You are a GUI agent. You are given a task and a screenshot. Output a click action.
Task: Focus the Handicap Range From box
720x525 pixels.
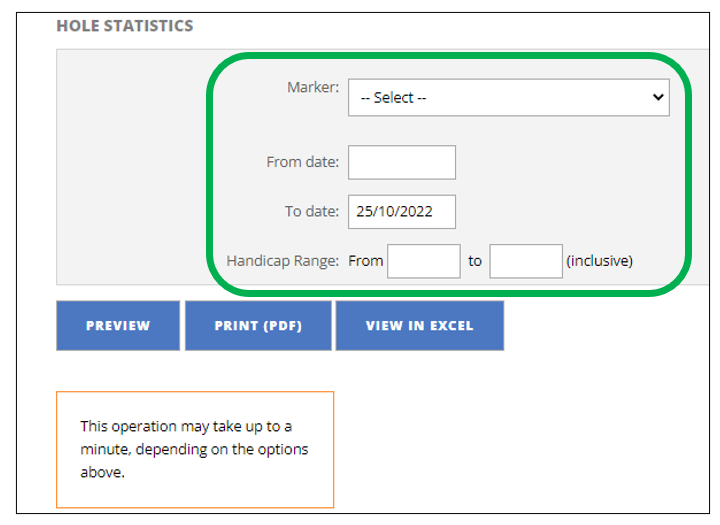pyautogui.click(x=423, y=261)
